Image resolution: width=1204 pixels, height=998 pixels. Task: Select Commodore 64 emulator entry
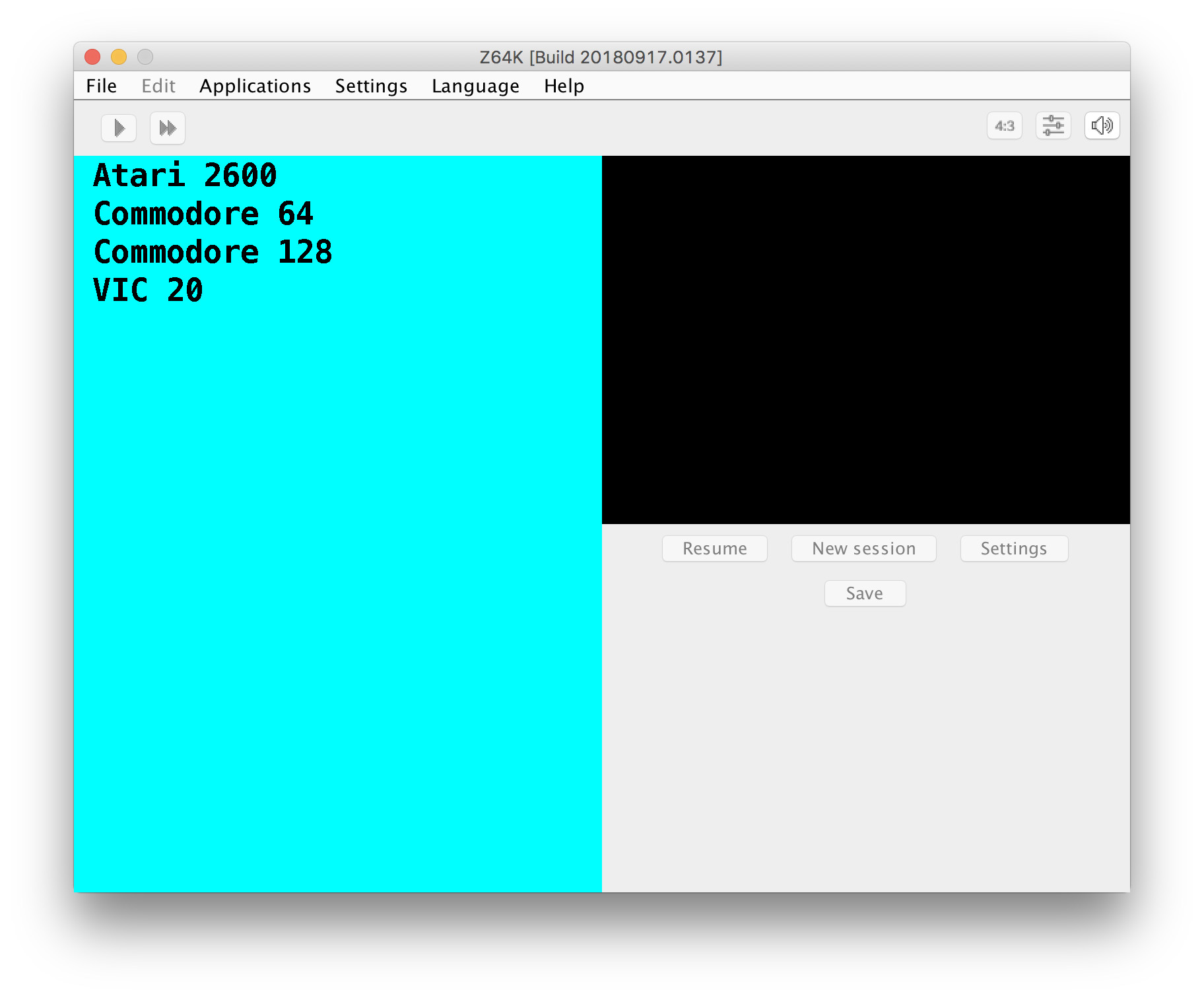point(203,214)
